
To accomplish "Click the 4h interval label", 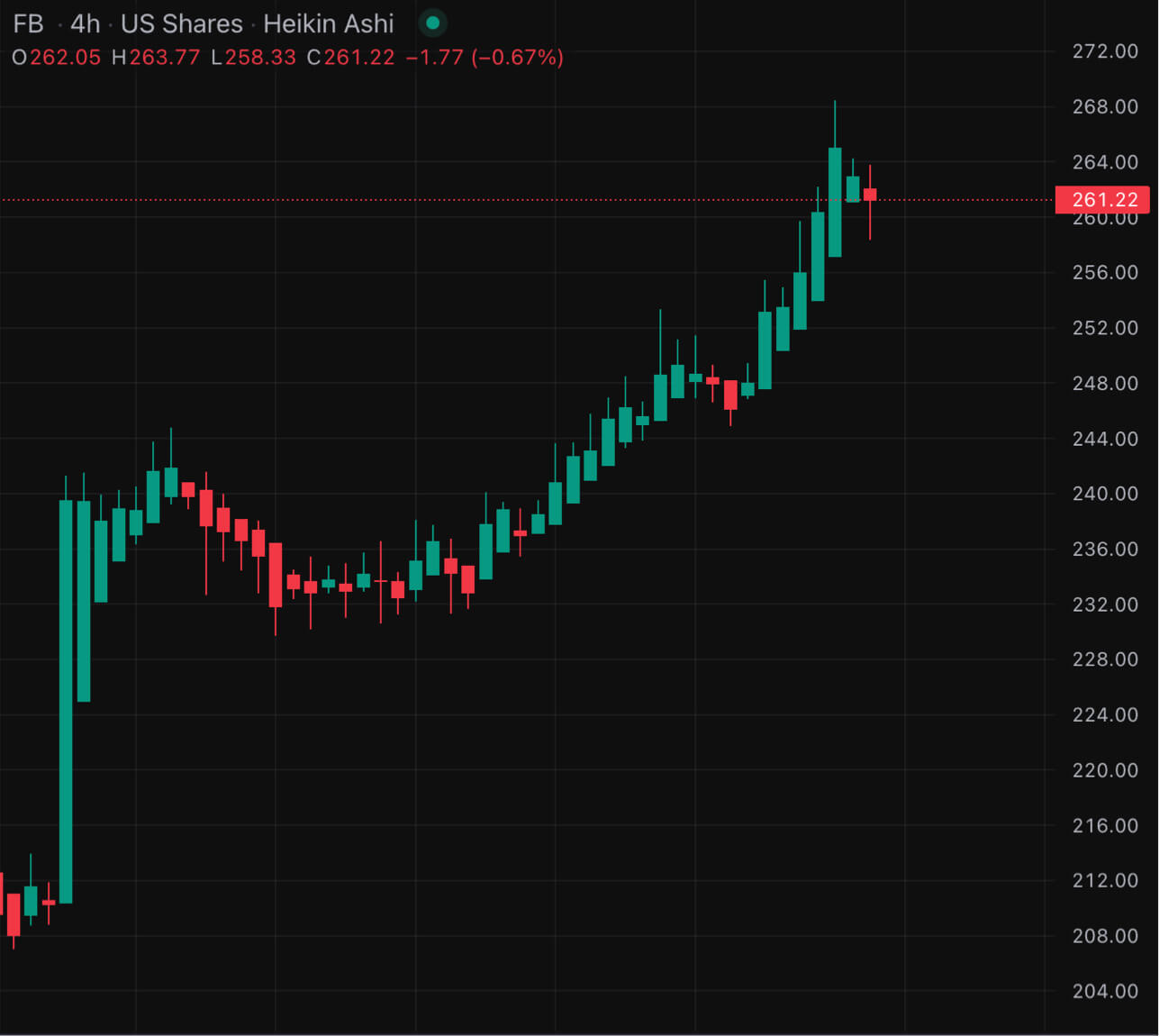I will (x=86, y=23).
